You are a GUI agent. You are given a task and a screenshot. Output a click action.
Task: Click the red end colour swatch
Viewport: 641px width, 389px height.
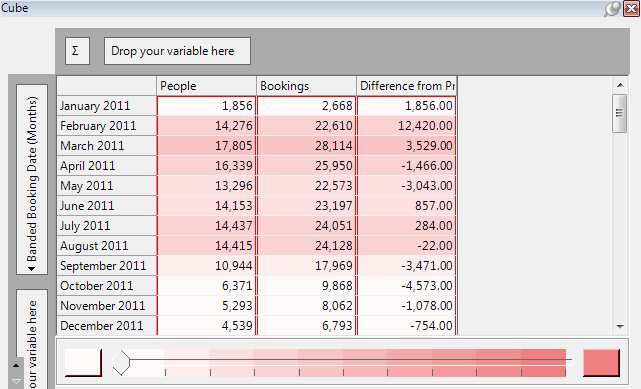(601, 362)
